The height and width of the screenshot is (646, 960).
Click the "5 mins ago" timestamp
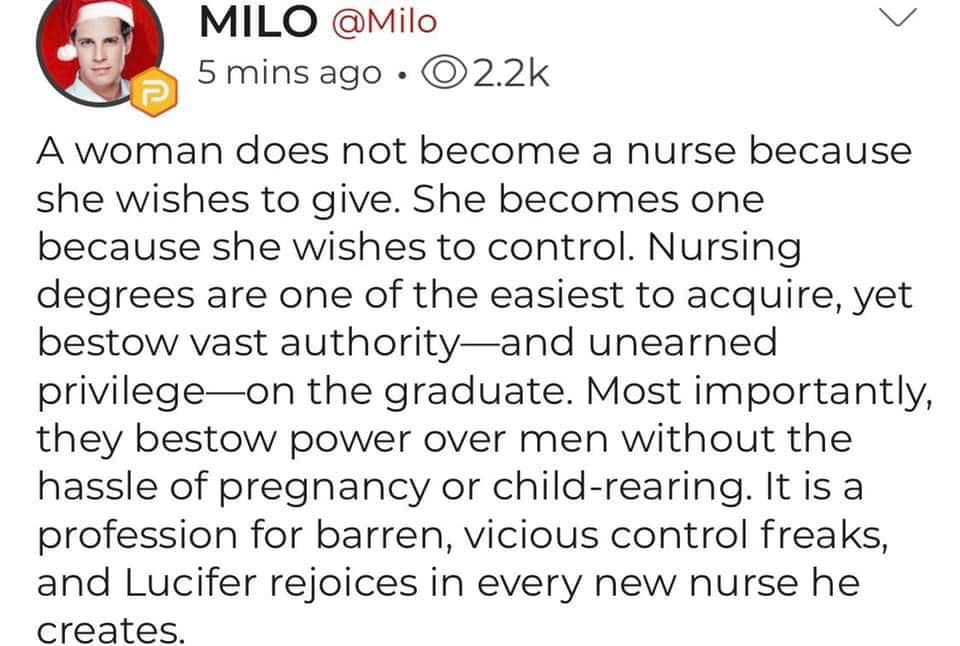point(289,74)
